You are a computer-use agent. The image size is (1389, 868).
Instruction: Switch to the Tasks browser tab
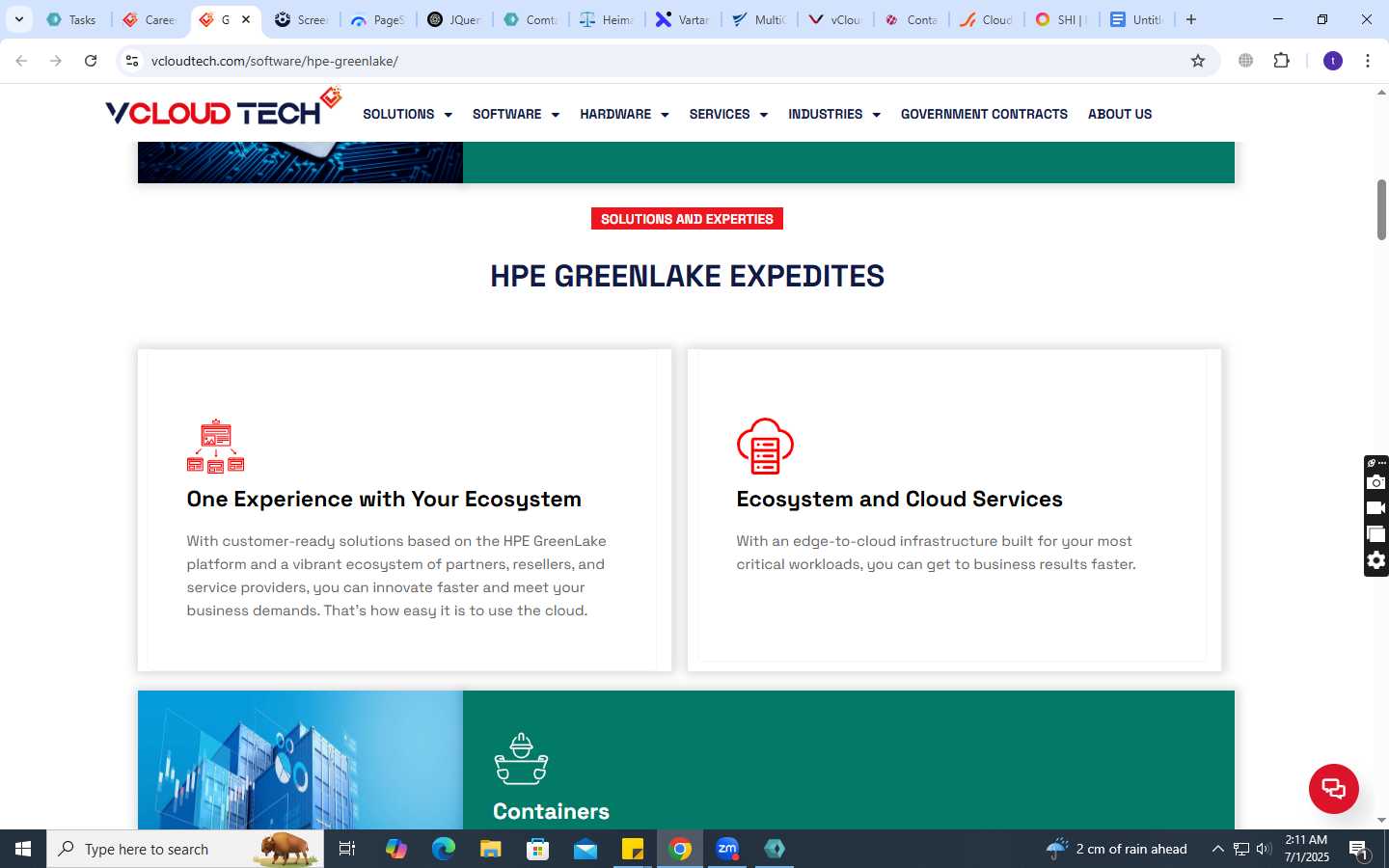point(73,19)
